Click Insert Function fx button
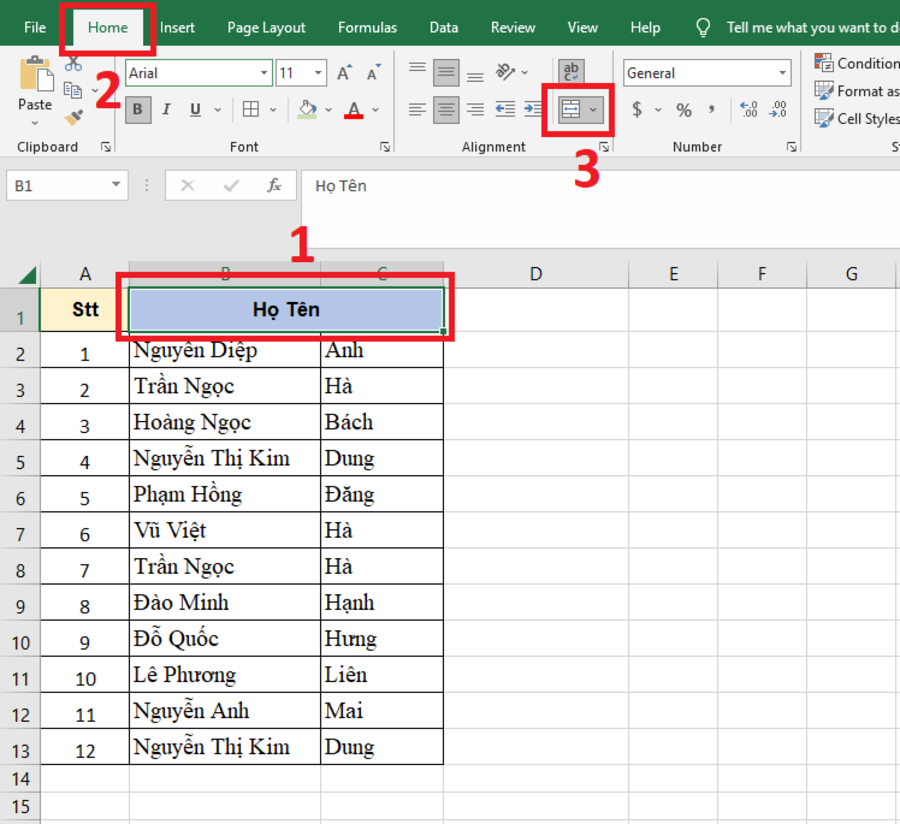This screenshot has width=900, height=824. click(x=274, y=185)
